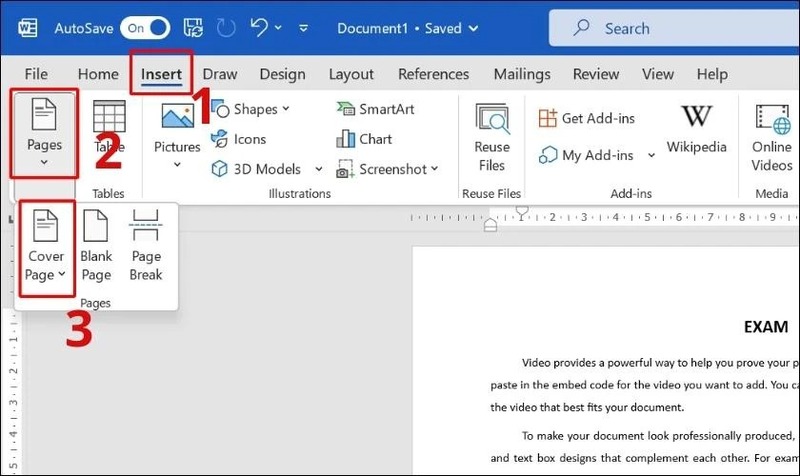Viewport: 800px width, 476px height.
Task: Click Get Add-ins button
Action: coord(587,118)
